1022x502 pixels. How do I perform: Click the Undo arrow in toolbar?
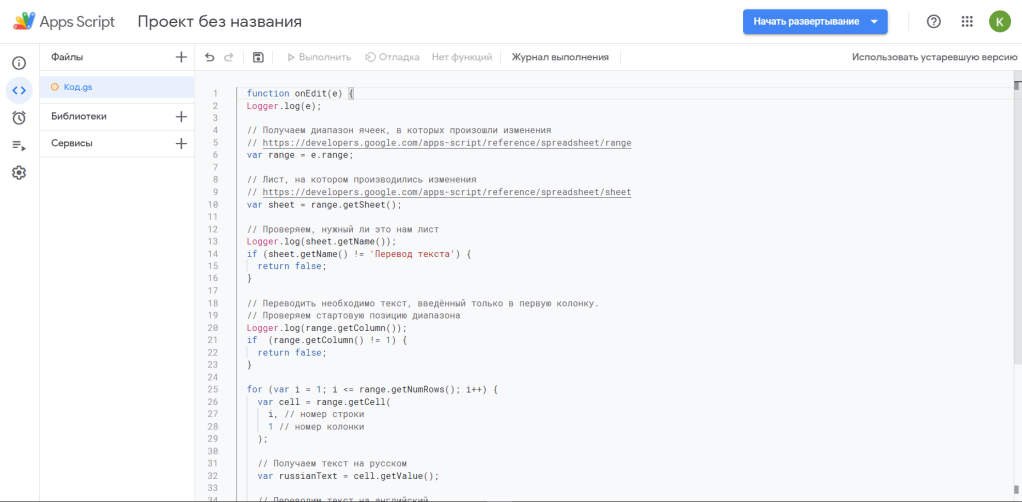210,58
